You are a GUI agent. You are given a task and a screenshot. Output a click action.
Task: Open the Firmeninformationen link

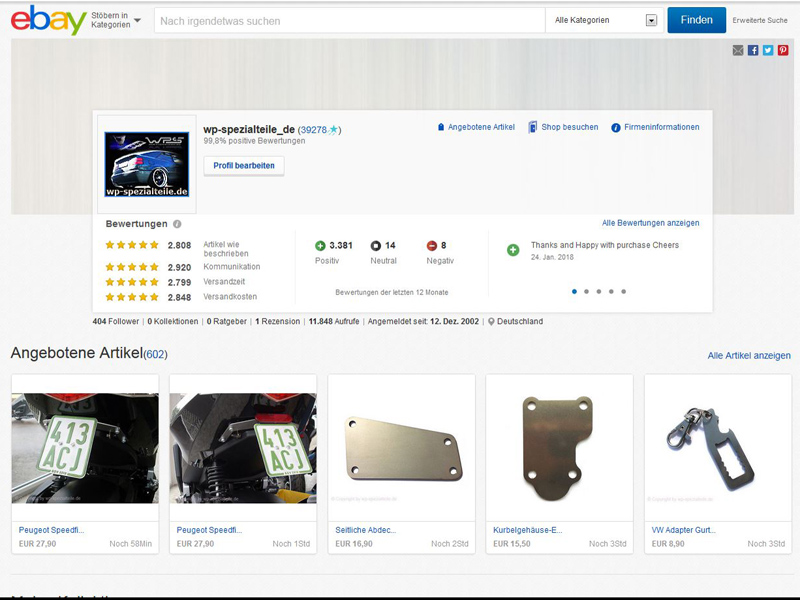tap(656, 127)
